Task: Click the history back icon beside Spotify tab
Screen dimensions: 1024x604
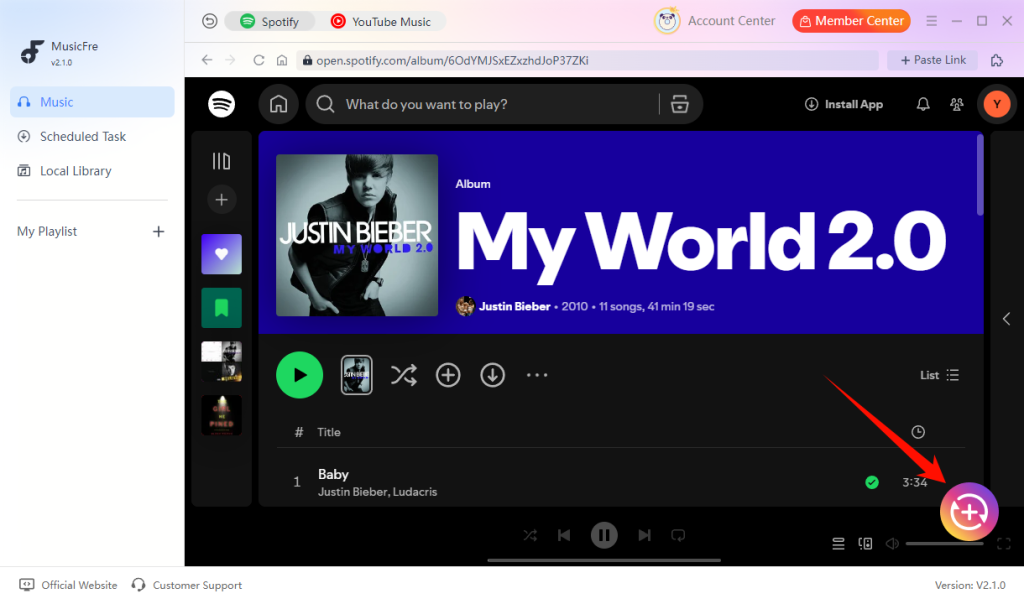Action: tap(210, 22)
